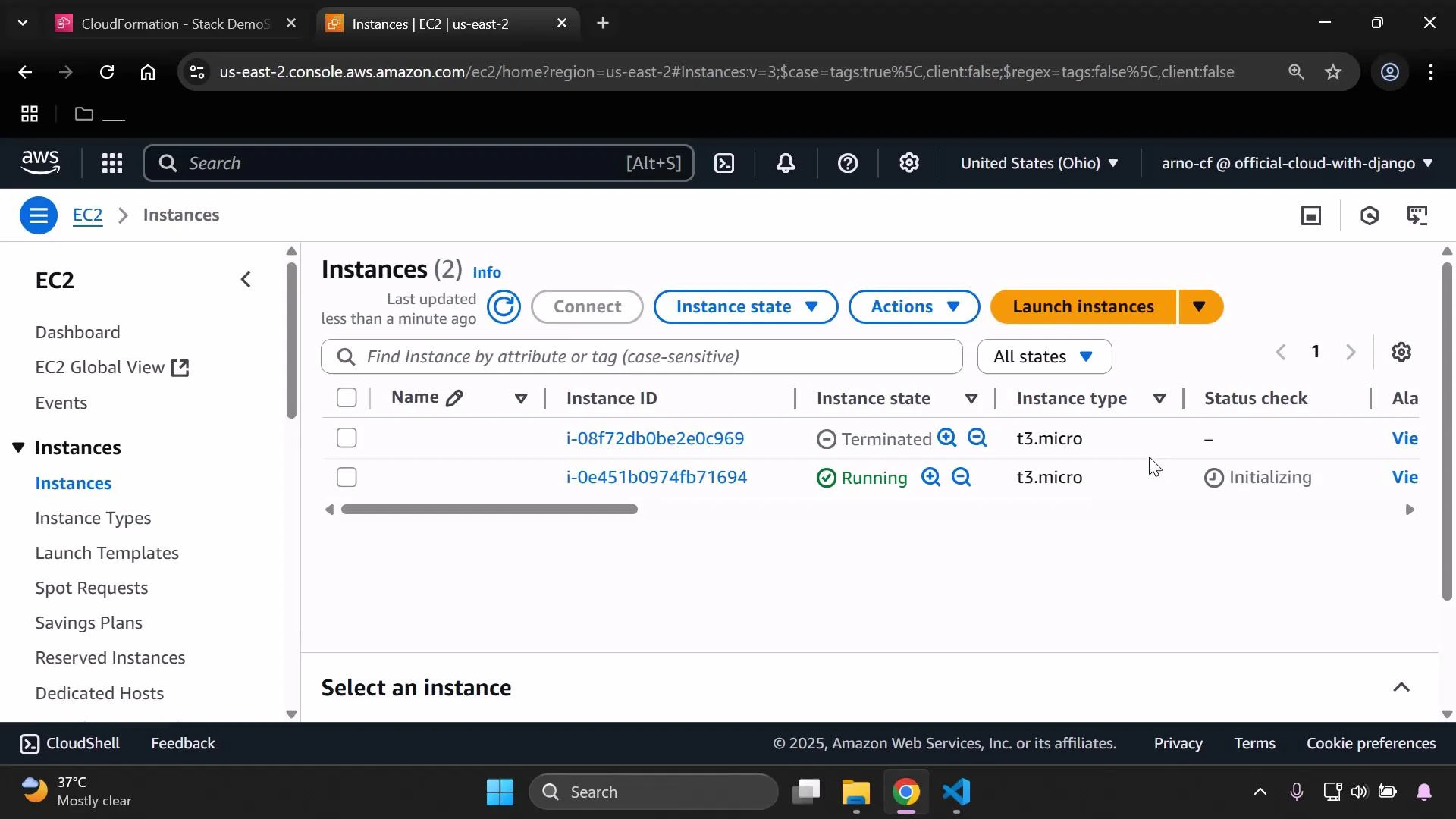The width and height of the screenshot is (1456, 819).
Task: Open Cookie preferences in footer
Action: (1371, 744)
